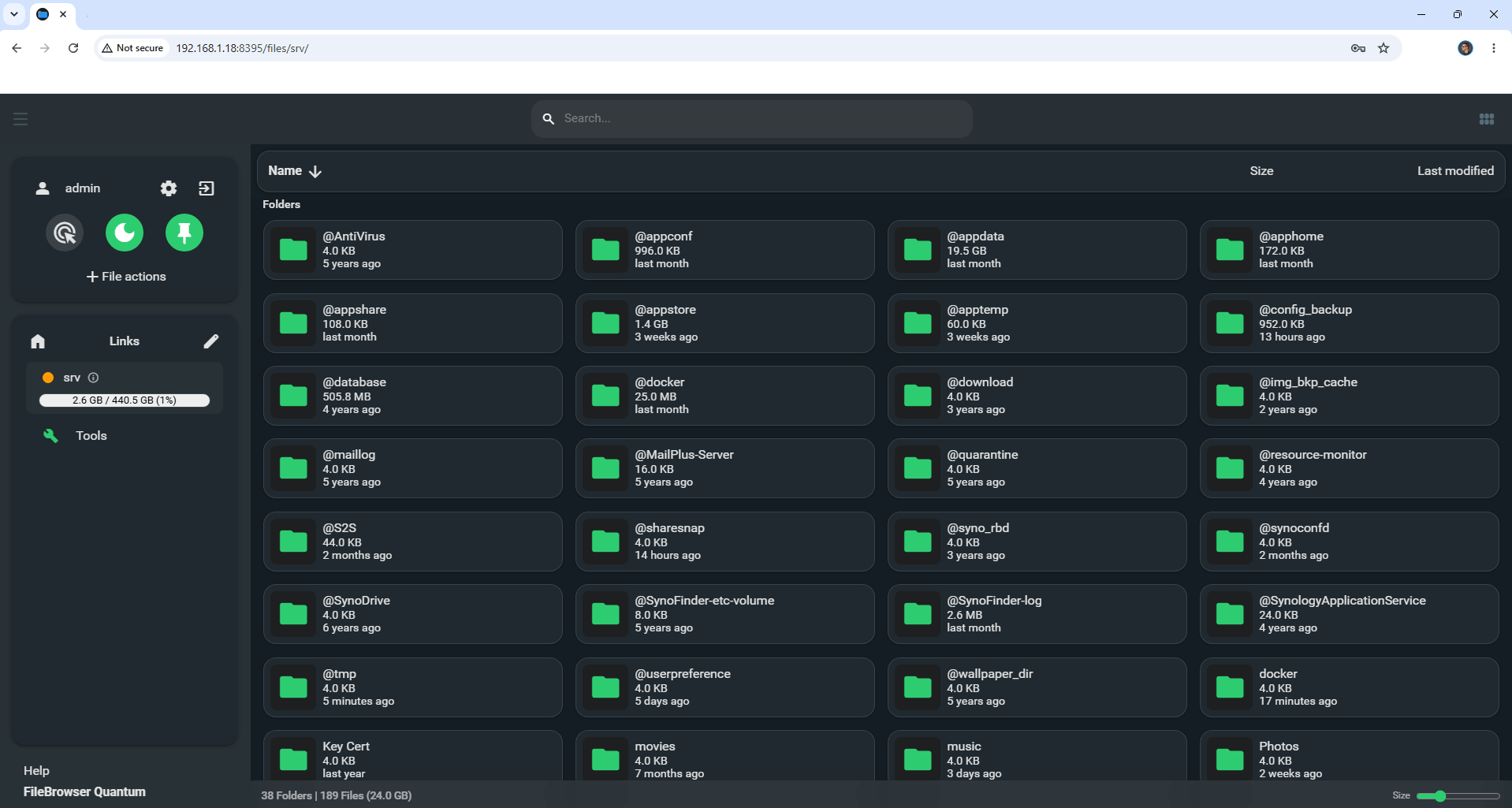Open the browser three-dot menu
1512x808 pixels.
click(1494, 48)
